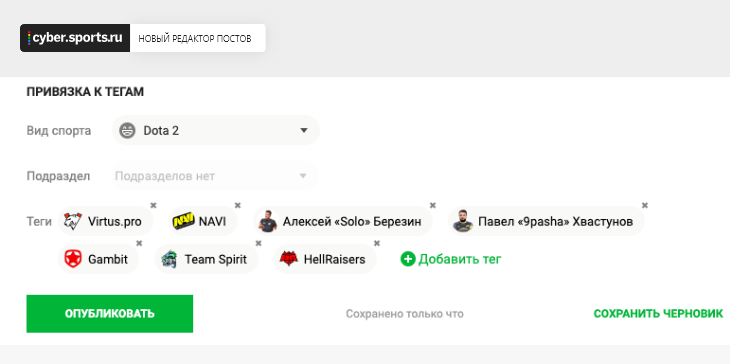Click the Virtus.pro bear logo icon

[x=72, y=221]
